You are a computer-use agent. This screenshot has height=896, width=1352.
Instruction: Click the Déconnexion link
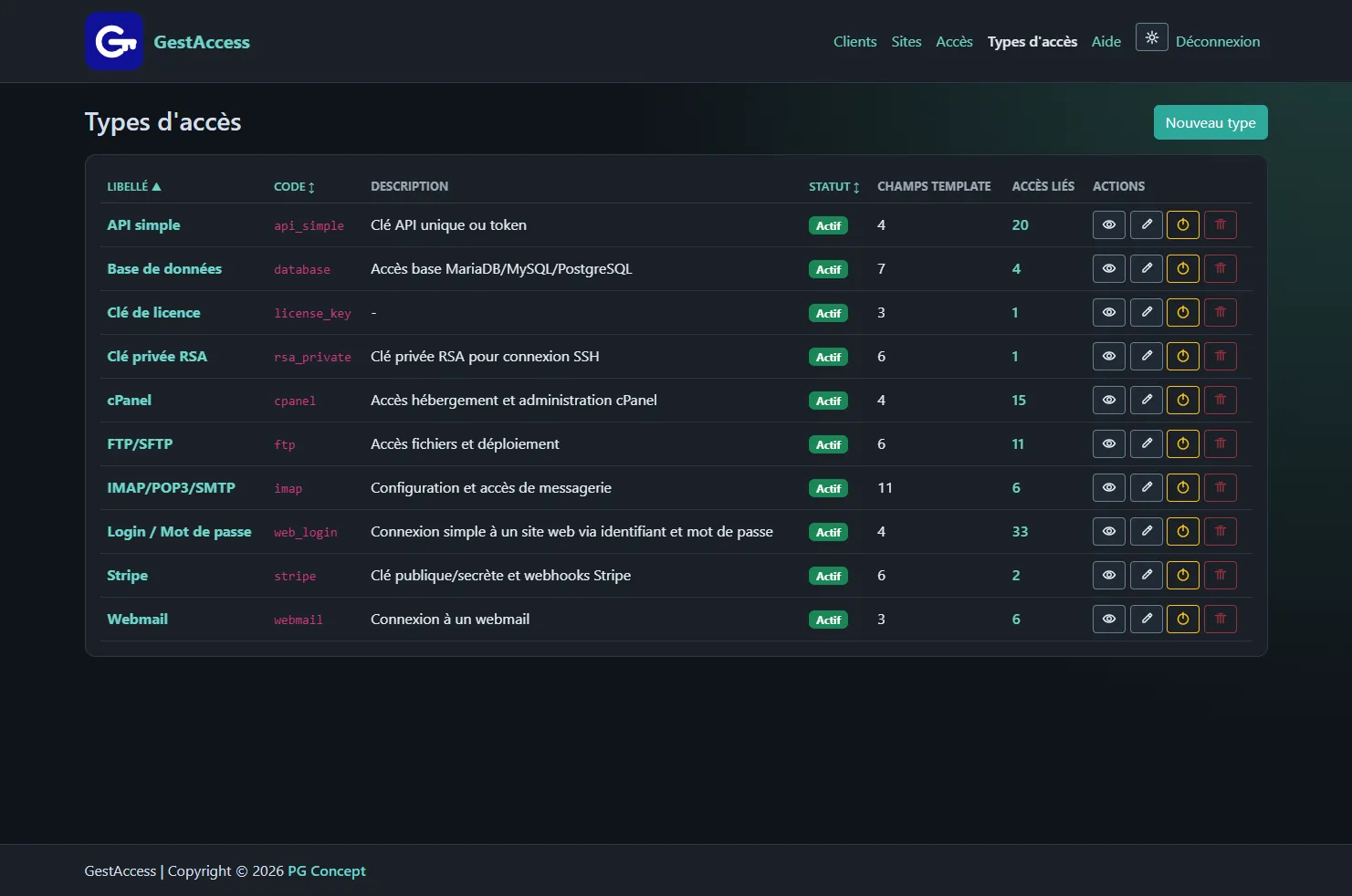1218,41
